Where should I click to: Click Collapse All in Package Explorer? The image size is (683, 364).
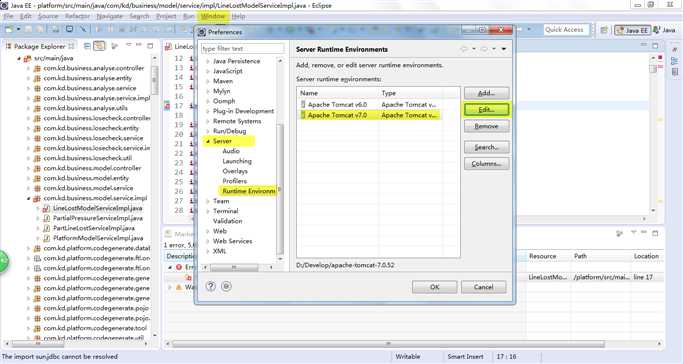click(x=88, y=46)
